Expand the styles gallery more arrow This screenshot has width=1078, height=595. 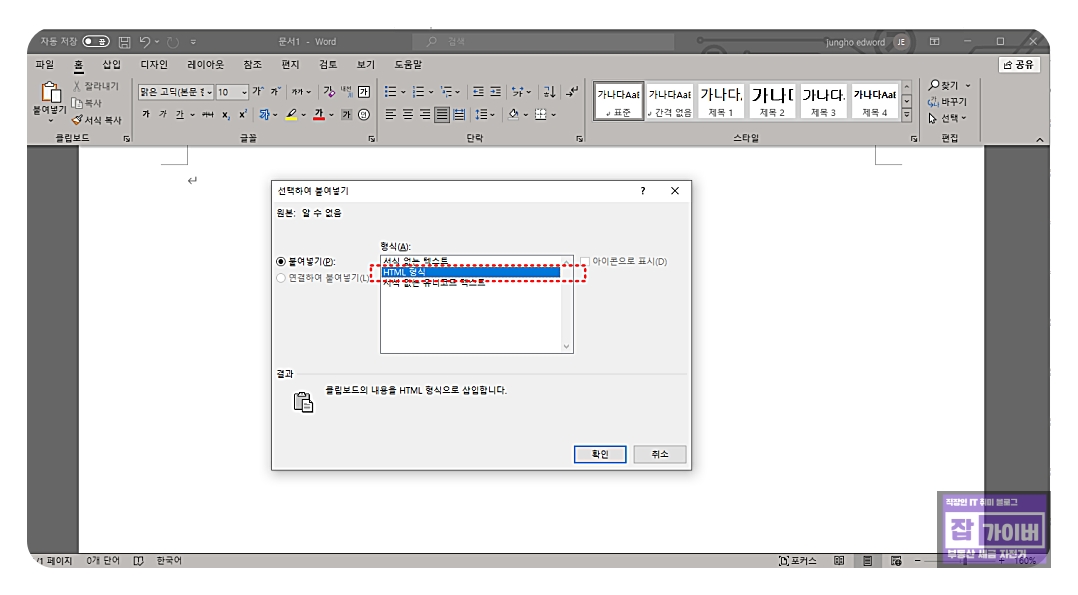(907, 116)
